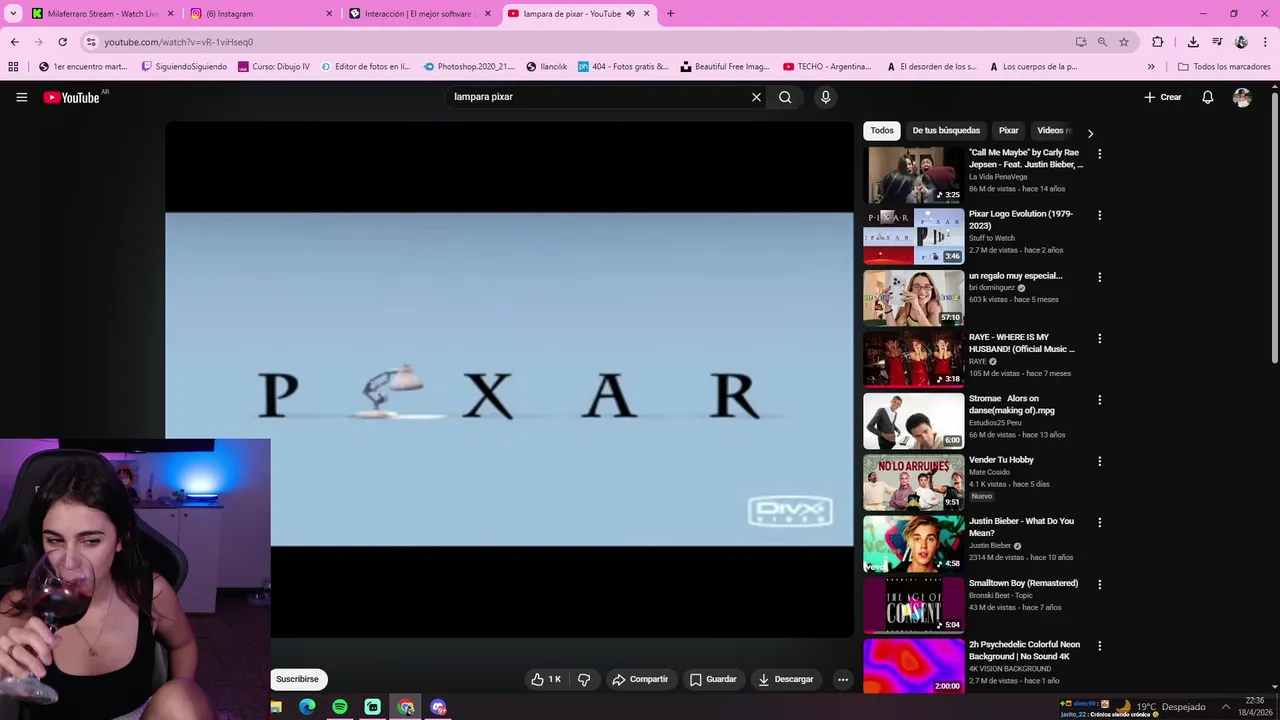This screenshot has width=1280, height=720.
Task: Open Chrome downloads panel
Action: pyautogui.click(x=1193, y=42)
